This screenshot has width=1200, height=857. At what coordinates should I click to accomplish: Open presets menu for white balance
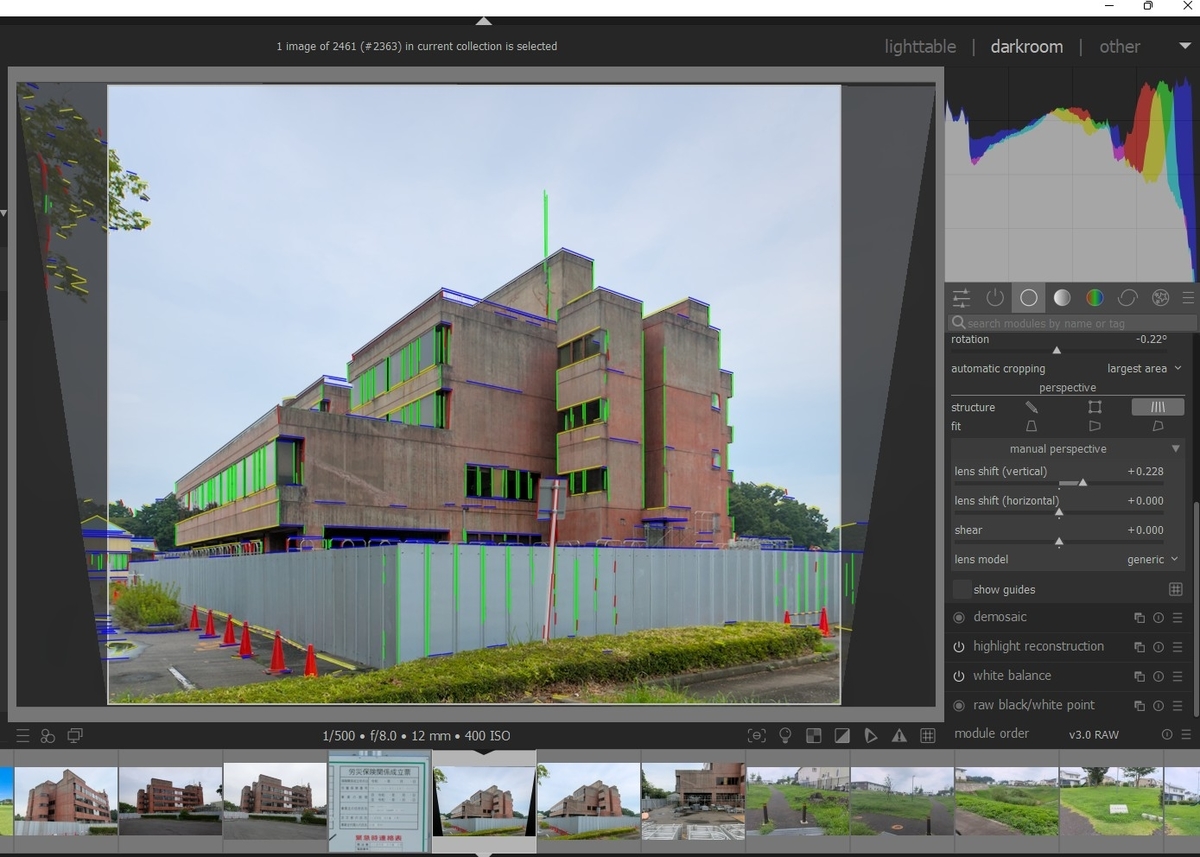(1178, 676)
